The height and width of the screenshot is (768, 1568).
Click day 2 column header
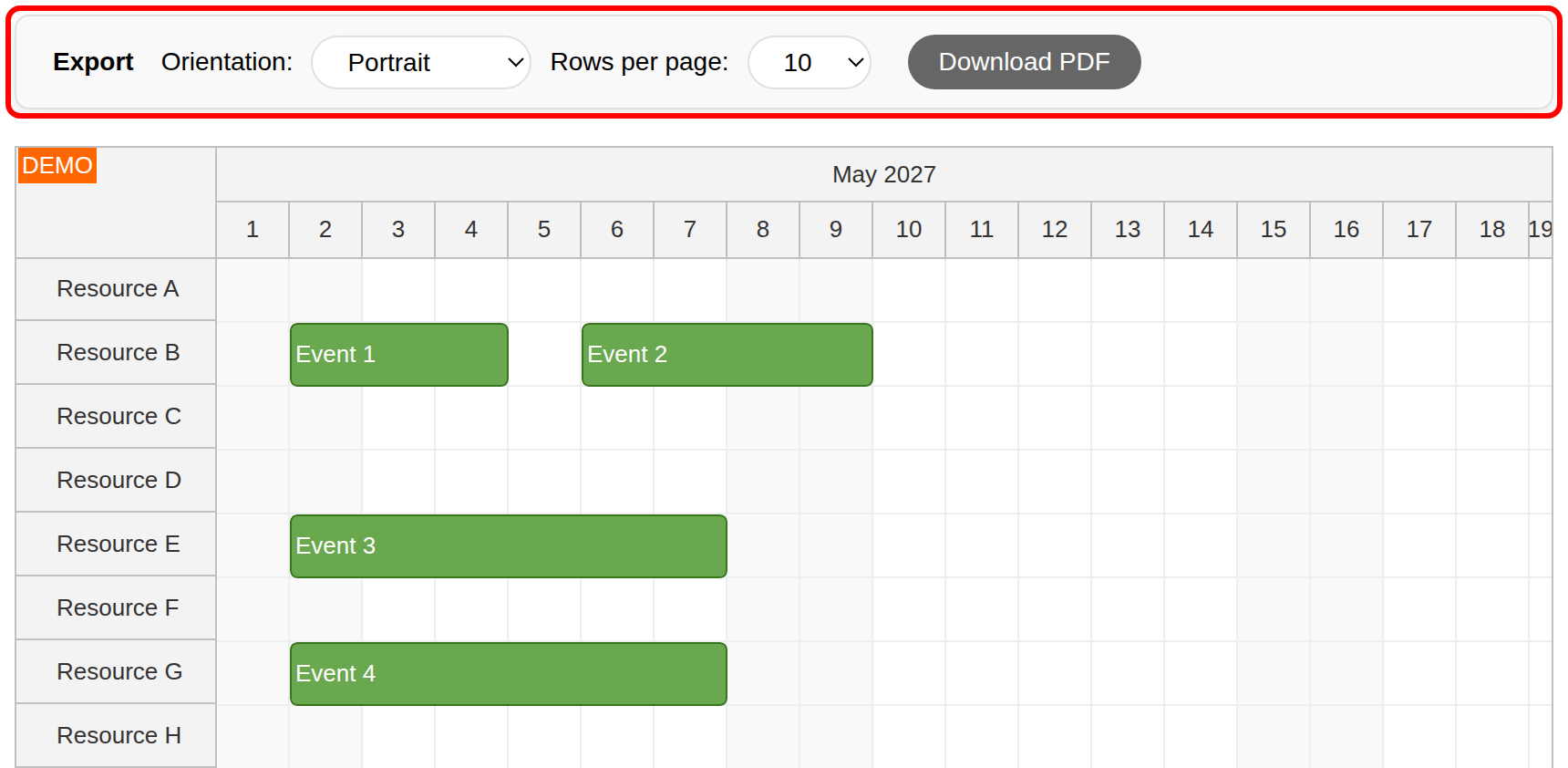click(325, 230)
